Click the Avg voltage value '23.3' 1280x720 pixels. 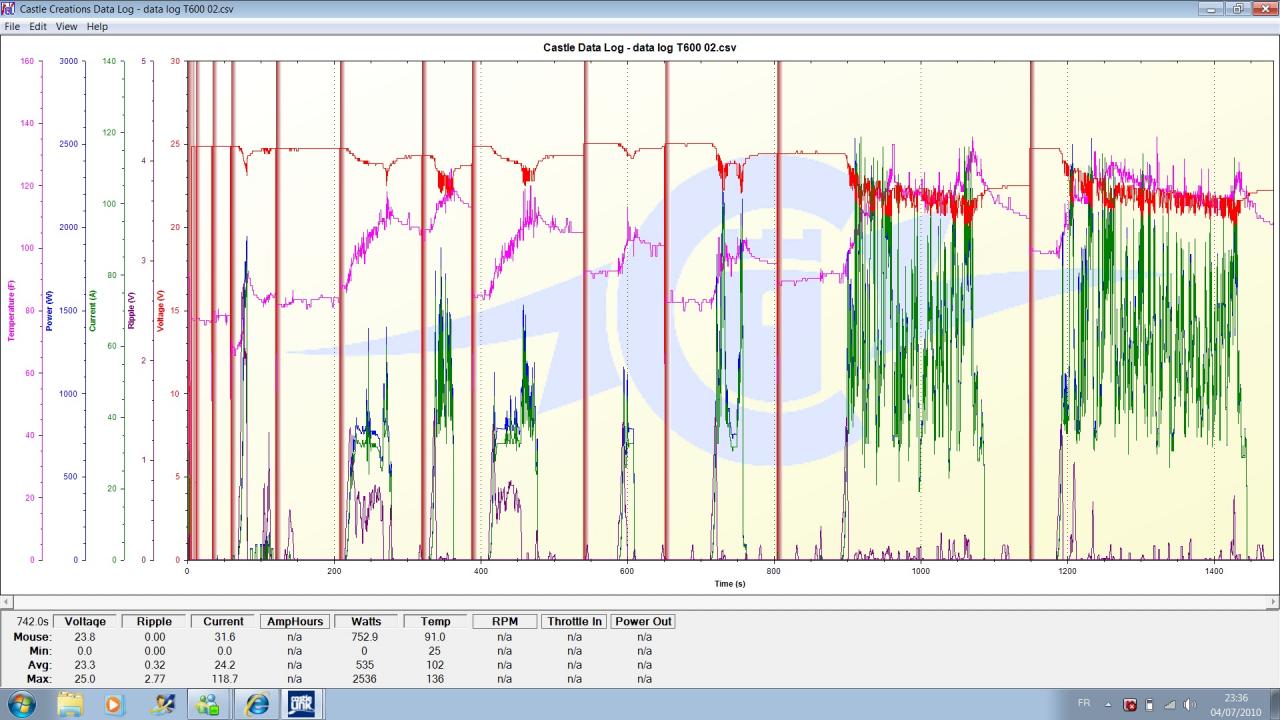84,664
